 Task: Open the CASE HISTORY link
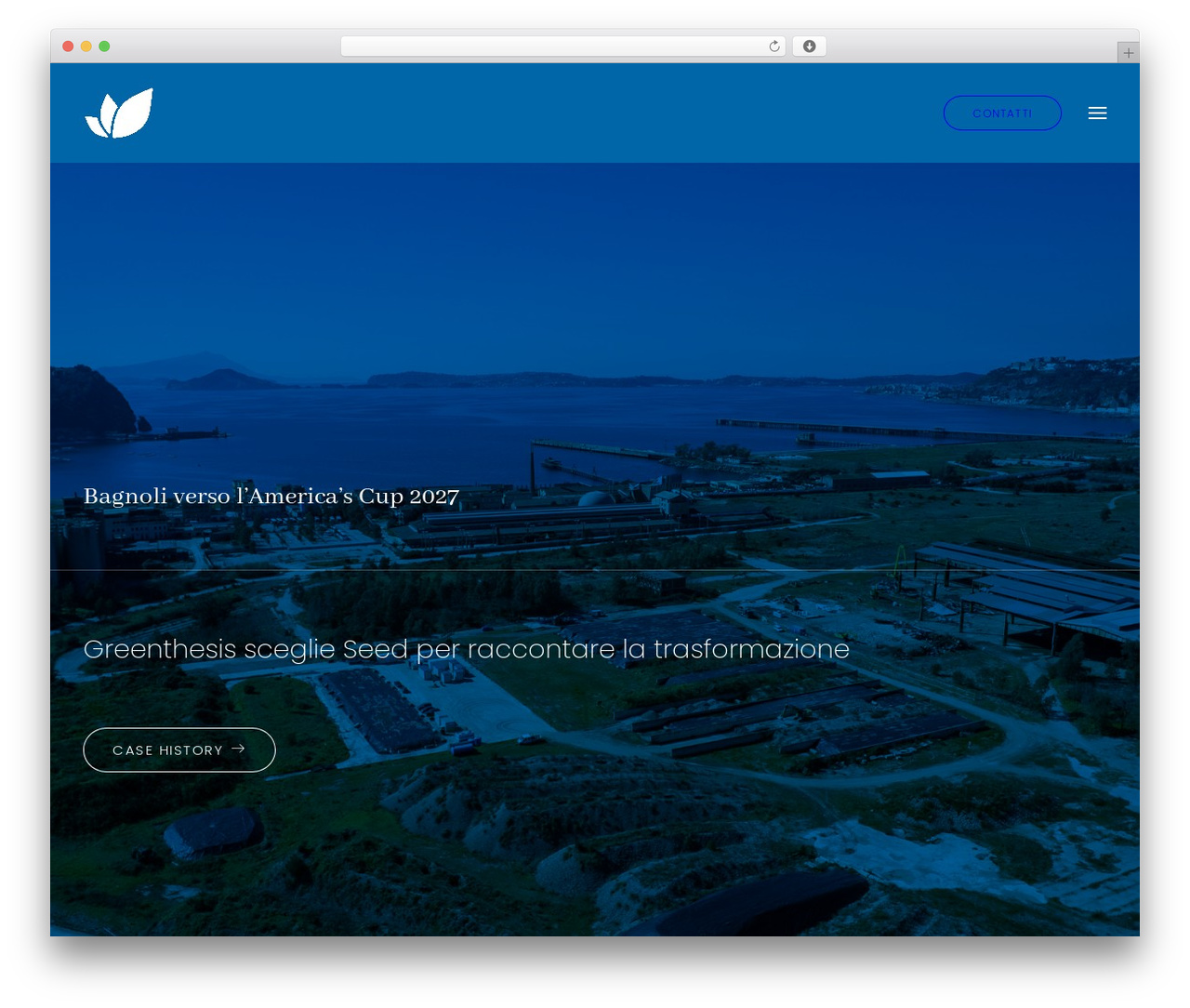click(x=179, y=749)
